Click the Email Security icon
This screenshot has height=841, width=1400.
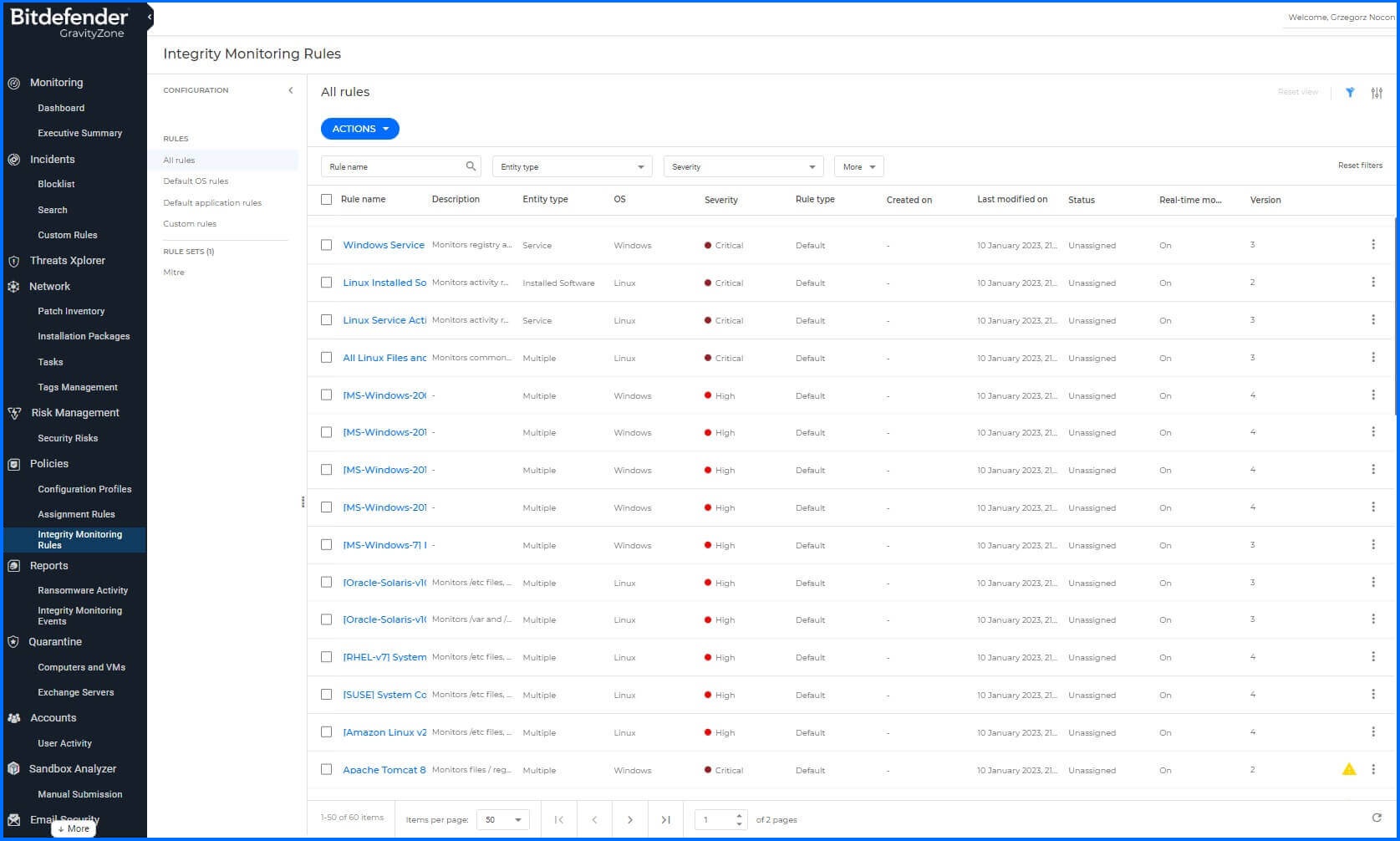pos(13,820)
